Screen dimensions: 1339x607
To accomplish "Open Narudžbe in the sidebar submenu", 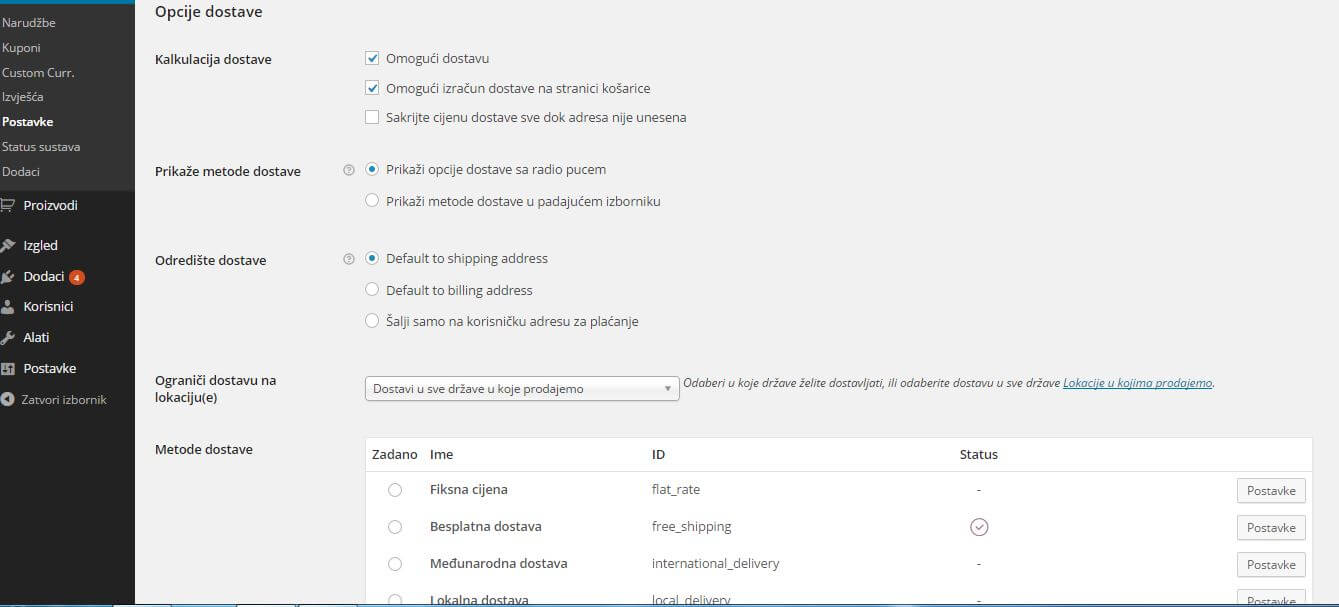I will pos(29,22).
